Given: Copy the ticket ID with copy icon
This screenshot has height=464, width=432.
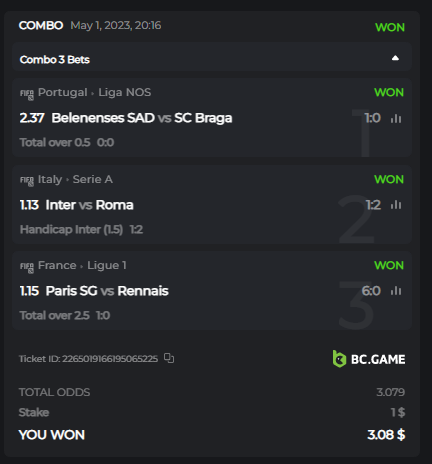Looking at the screenshot, I should [x=169, y=358].
